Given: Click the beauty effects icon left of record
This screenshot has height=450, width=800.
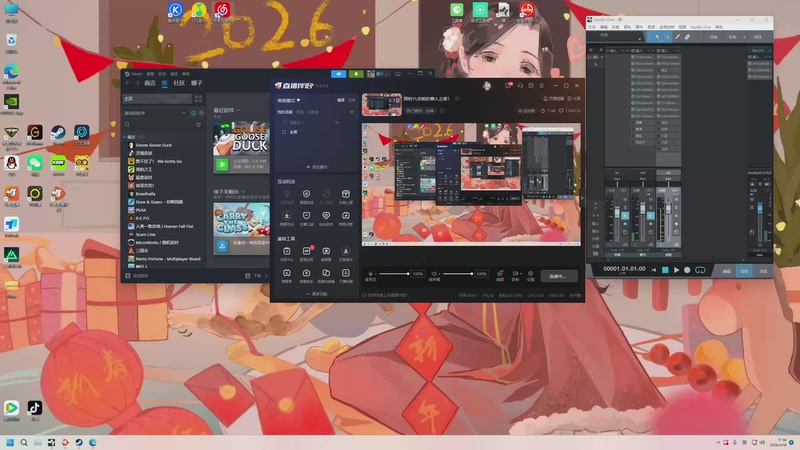Looking at the screenshot, I should (500, 274).
